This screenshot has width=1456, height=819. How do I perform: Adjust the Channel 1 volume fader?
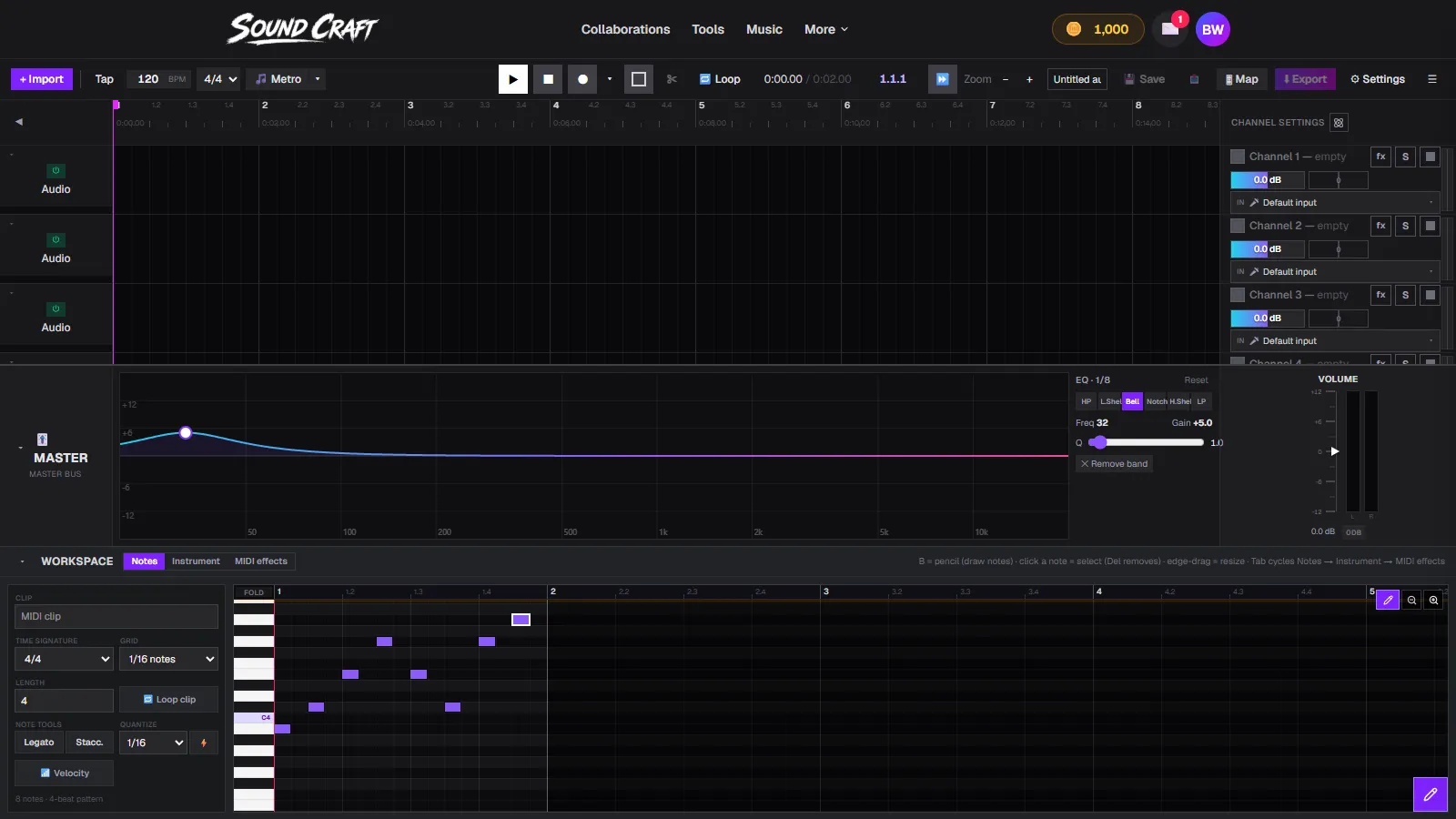pyautogui.click(x=1268, y=180)
